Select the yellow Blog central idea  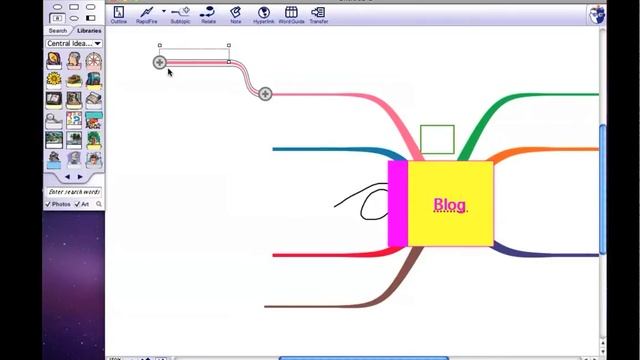coord(451,204)
